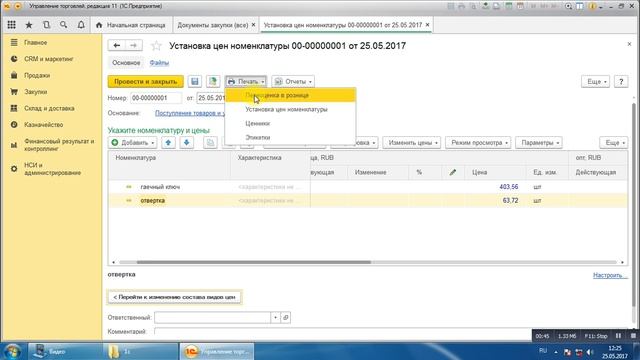
Task: Click pencil column header icon
Action: coord(453,172)
